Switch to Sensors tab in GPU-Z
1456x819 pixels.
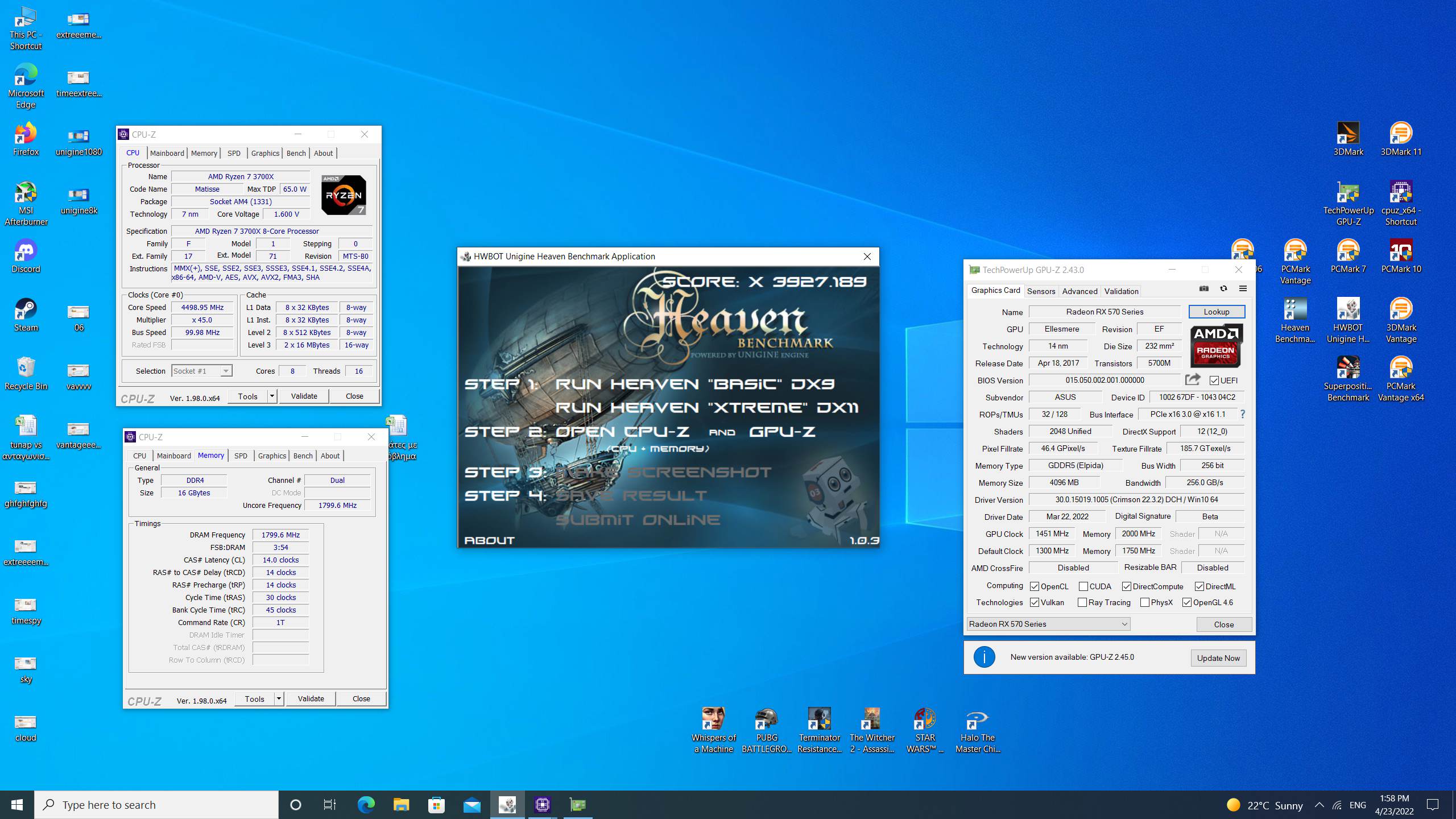point(1041,291)
